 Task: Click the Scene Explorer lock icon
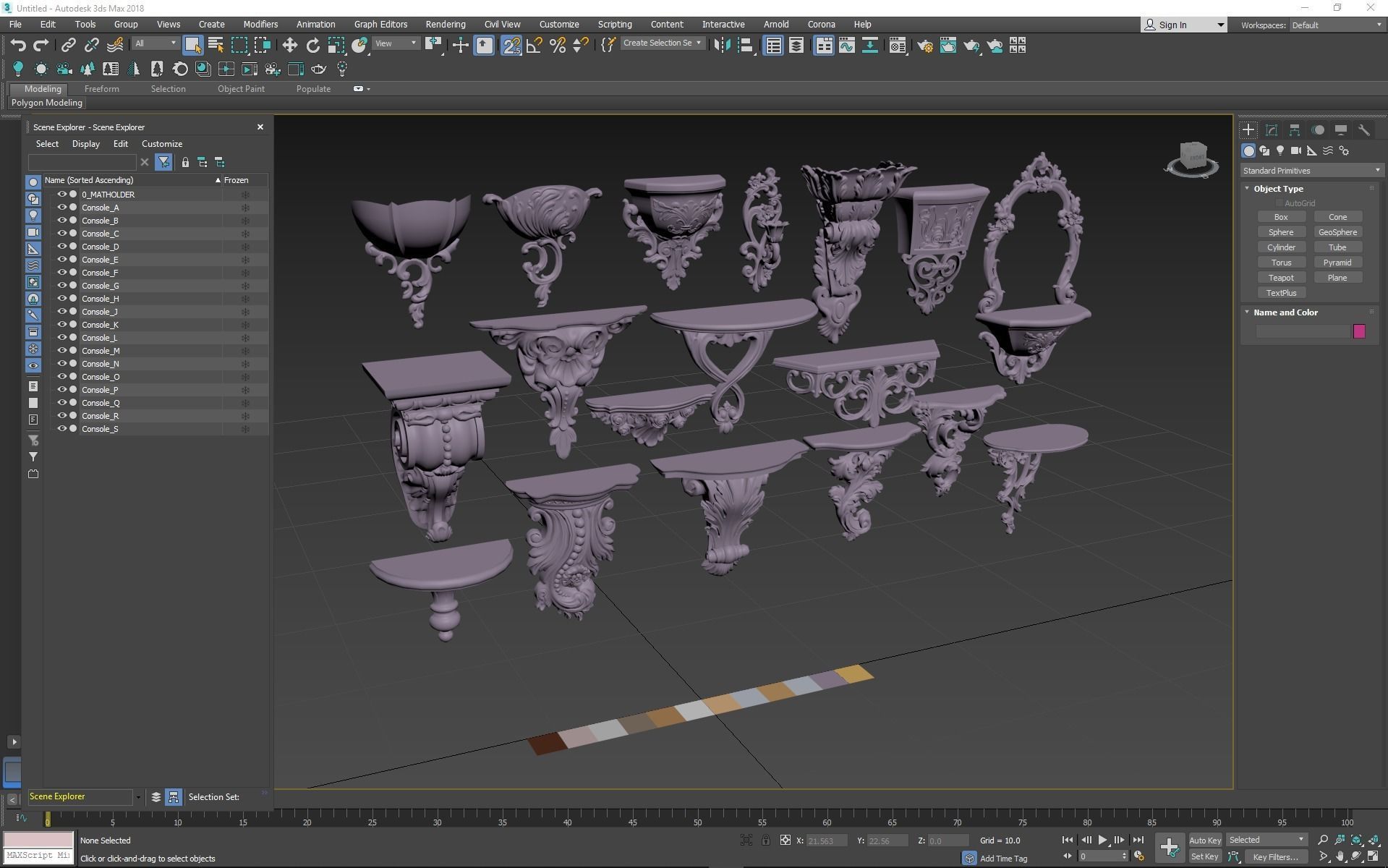(185, 162)
